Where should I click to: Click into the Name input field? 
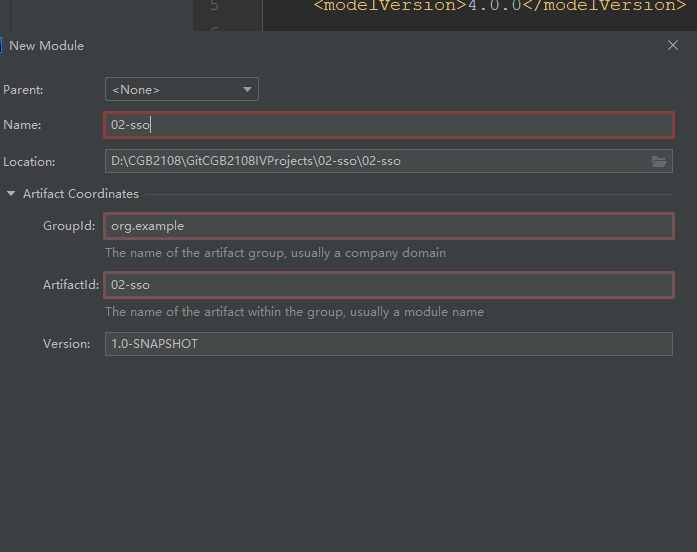pos(389,125)
